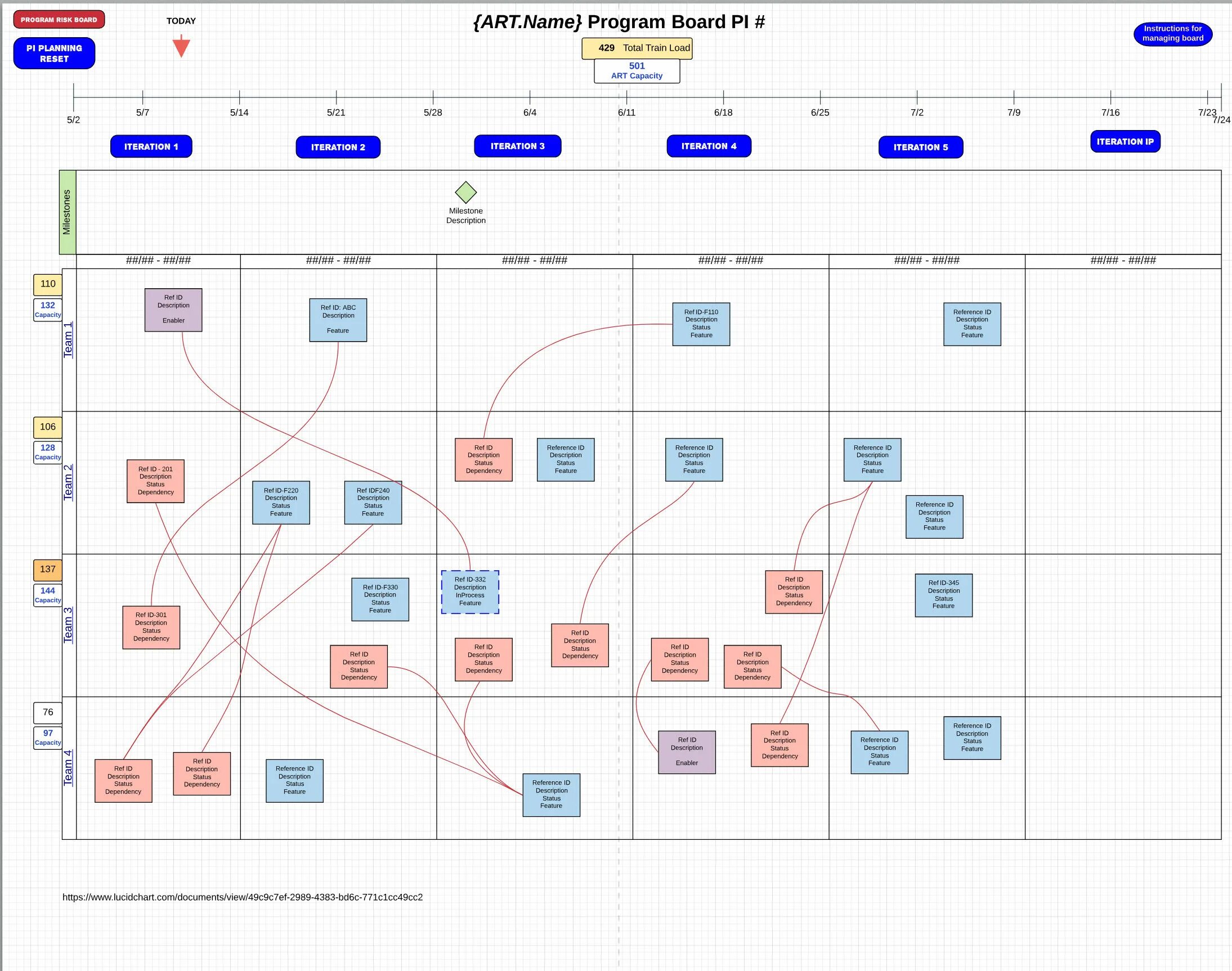Click the orange 137 load box for Team 3
Viewport: 1232px width, 971px height.
[48, 569]
